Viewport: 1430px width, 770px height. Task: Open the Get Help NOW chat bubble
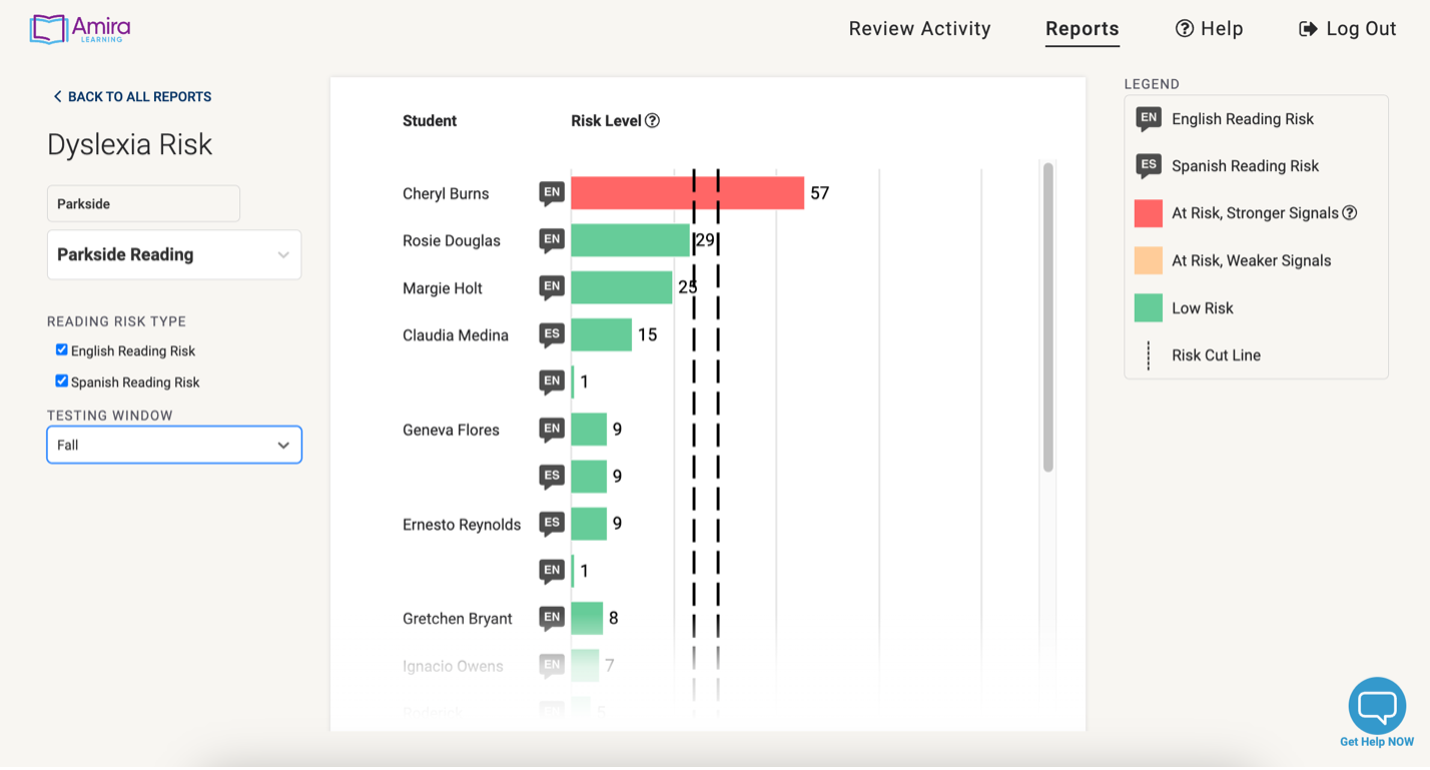pyautogui.click(x=1377, y=705)
